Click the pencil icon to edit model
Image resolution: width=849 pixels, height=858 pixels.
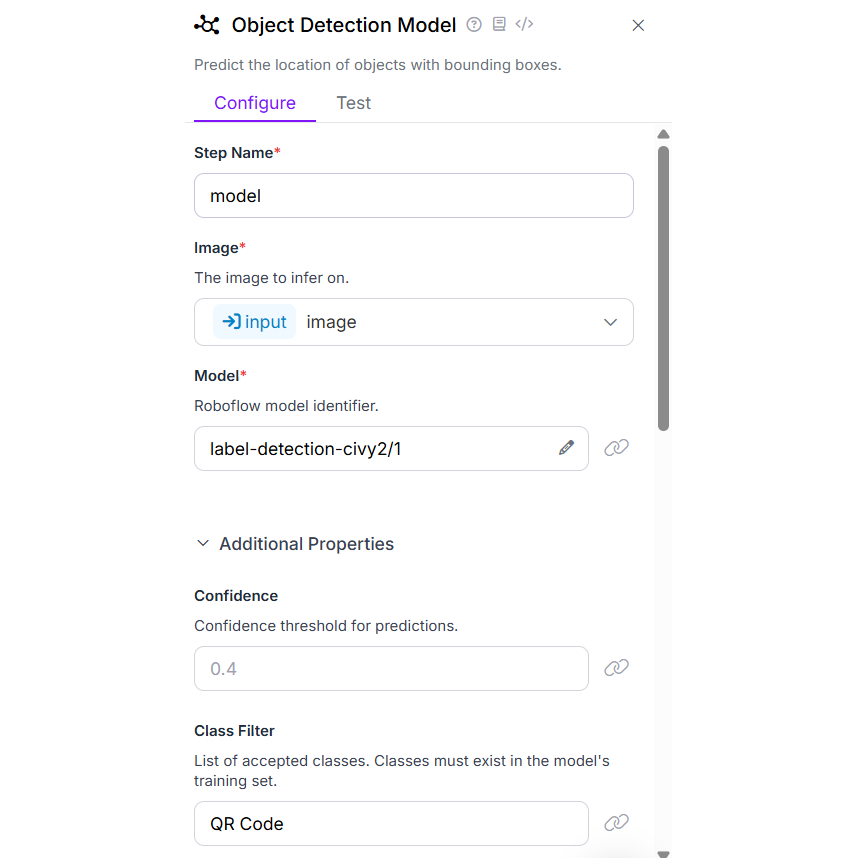click(567, 448)
